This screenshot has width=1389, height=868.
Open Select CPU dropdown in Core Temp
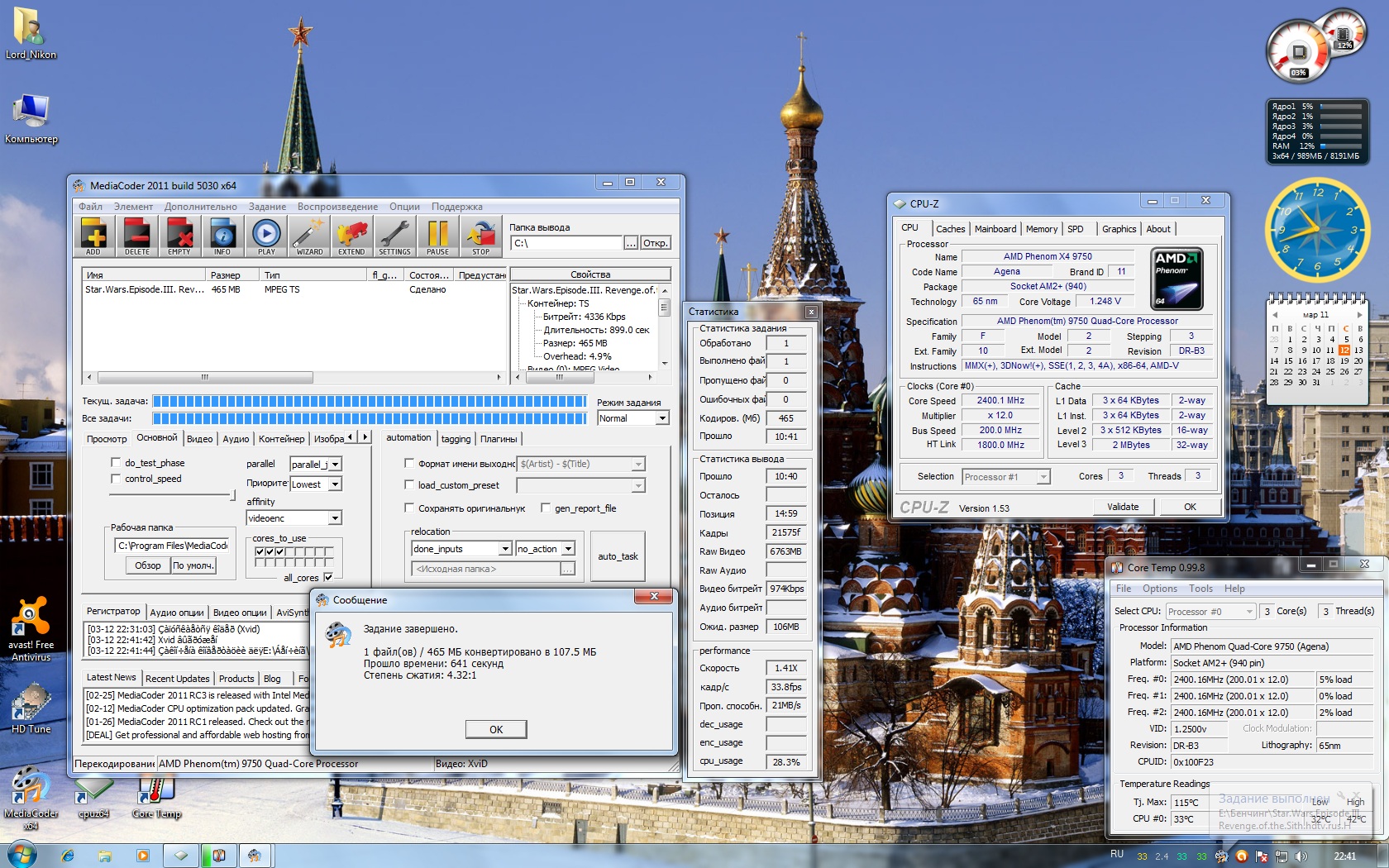point(1211,612)
